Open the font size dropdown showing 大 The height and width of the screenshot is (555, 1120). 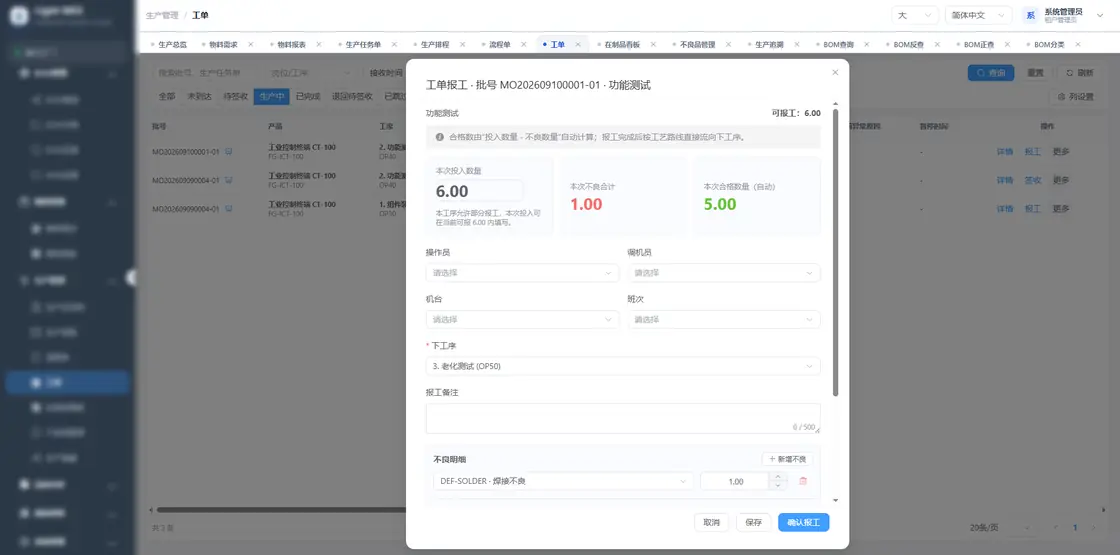click(915, 15)
